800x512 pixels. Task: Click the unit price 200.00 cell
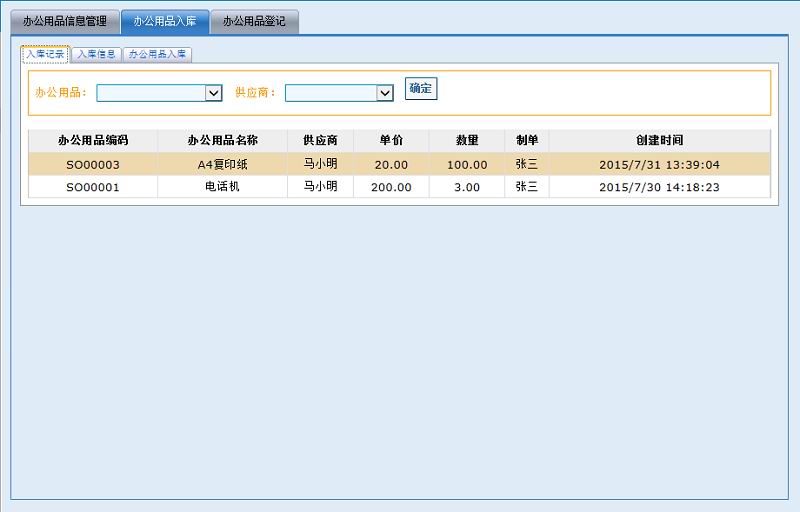pyautogui.click(x=391, y=187)
